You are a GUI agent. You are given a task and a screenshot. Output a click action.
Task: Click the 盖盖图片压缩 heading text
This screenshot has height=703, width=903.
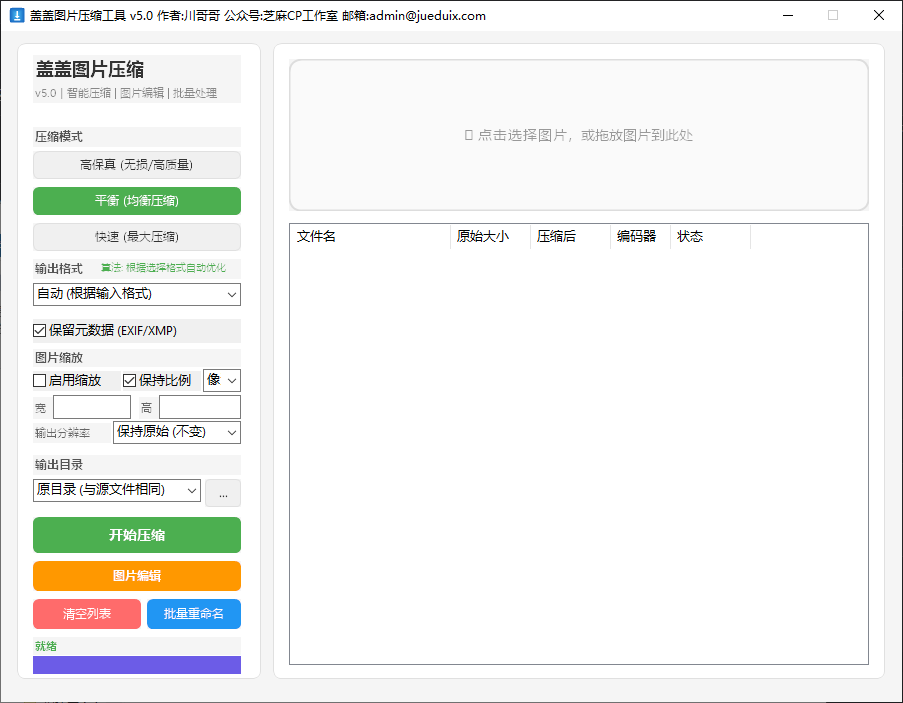click(x=90, y=70)
